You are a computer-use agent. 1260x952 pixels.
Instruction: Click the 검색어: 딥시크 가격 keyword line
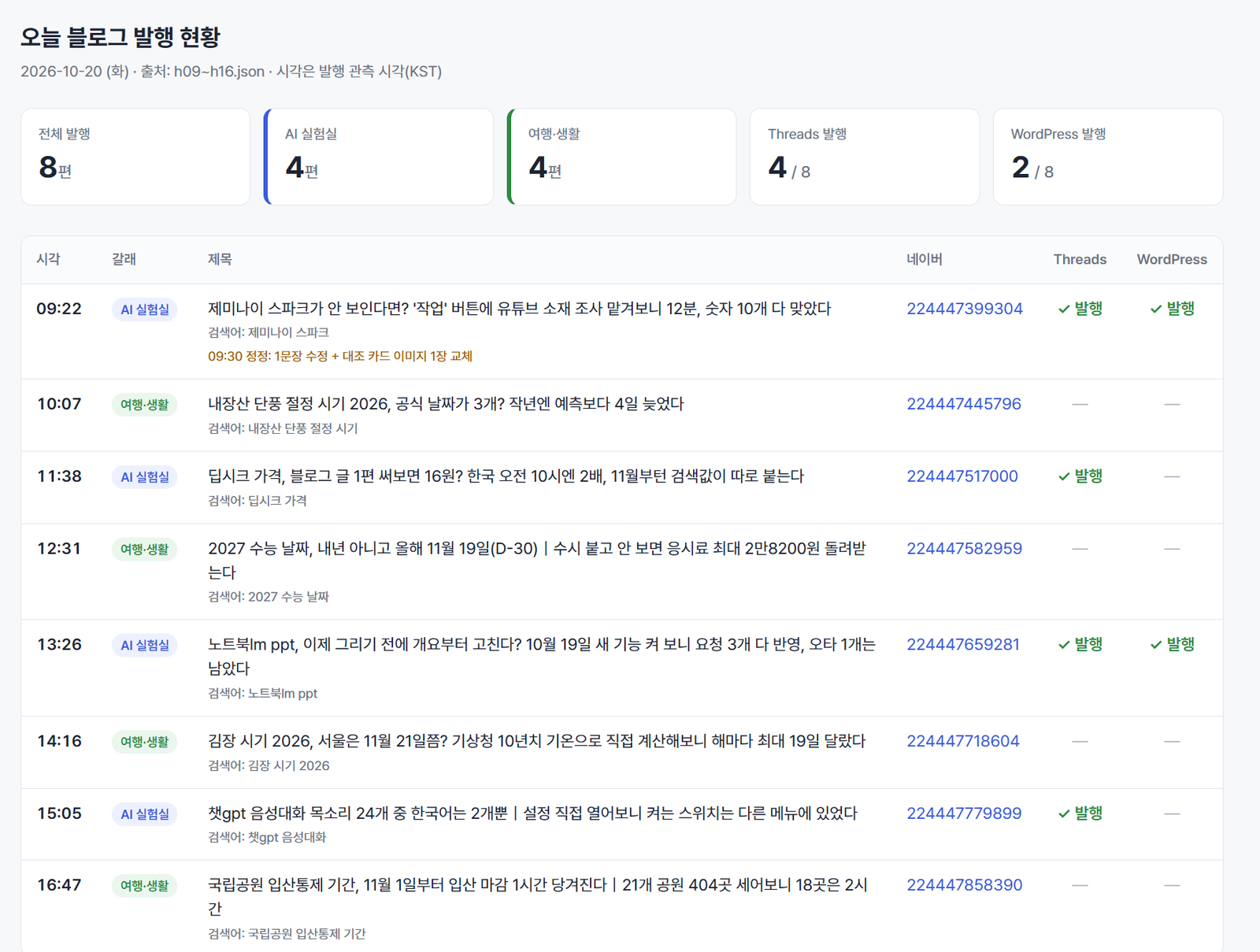pos(258,501)
